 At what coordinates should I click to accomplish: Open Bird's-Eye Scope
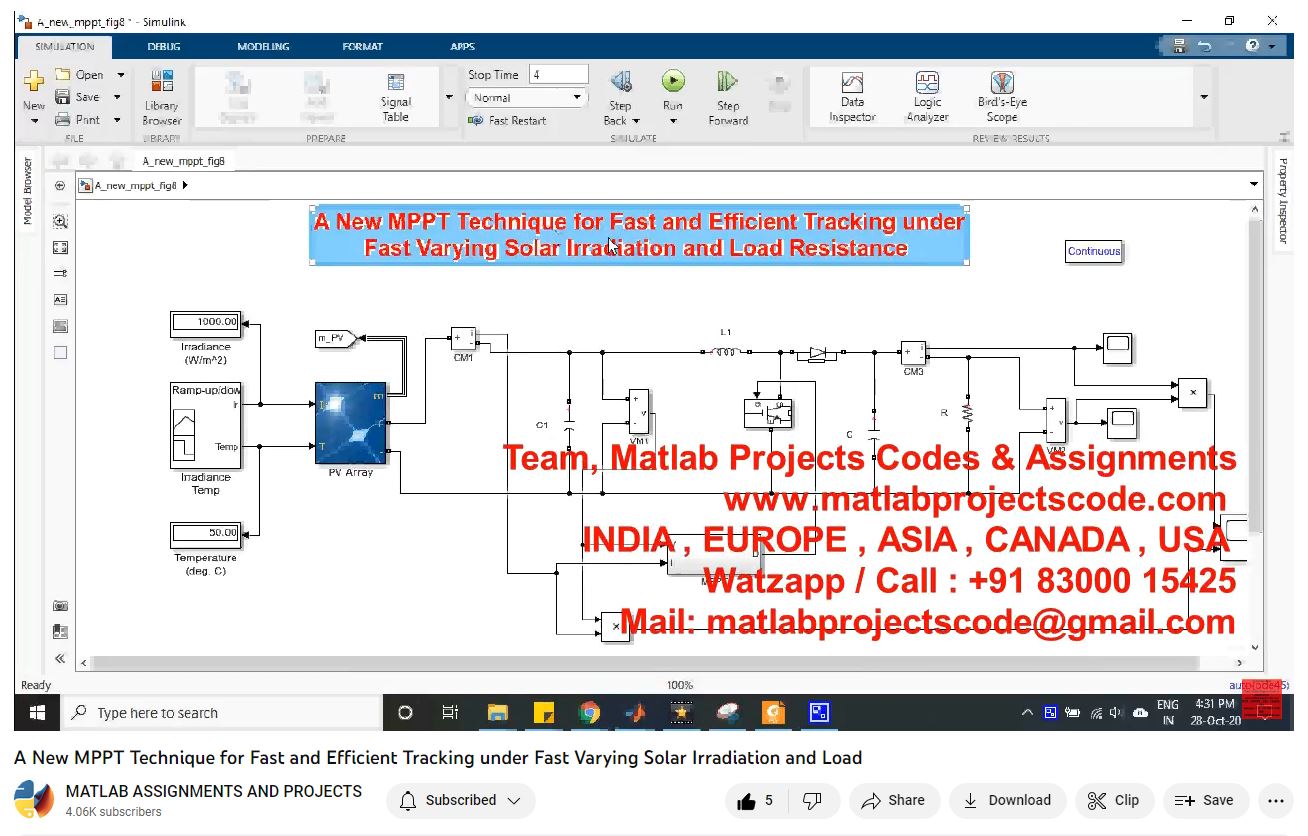pyautogui.click(x=1002, y=97)
